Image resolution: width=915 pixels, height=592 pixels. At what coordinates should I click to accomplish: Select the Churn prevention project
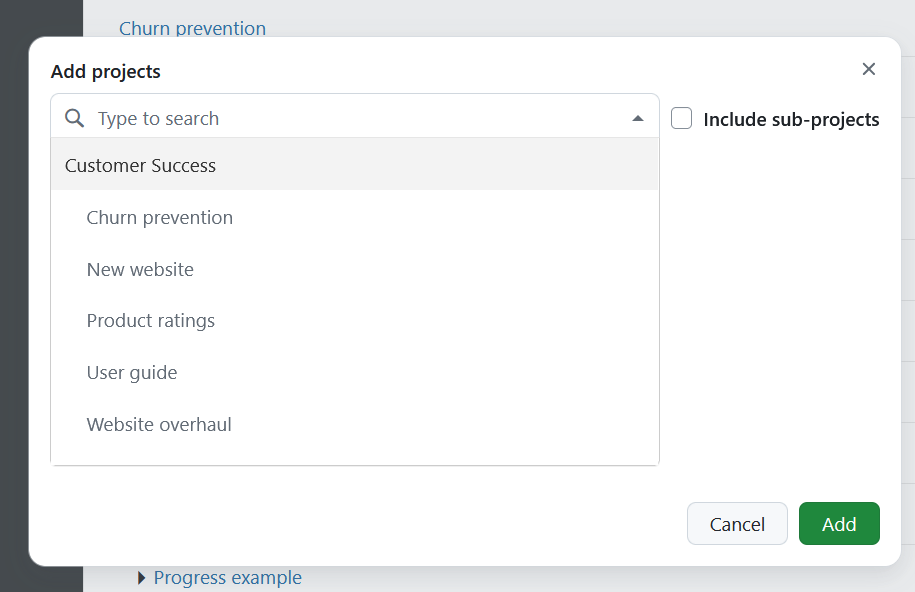159,217
